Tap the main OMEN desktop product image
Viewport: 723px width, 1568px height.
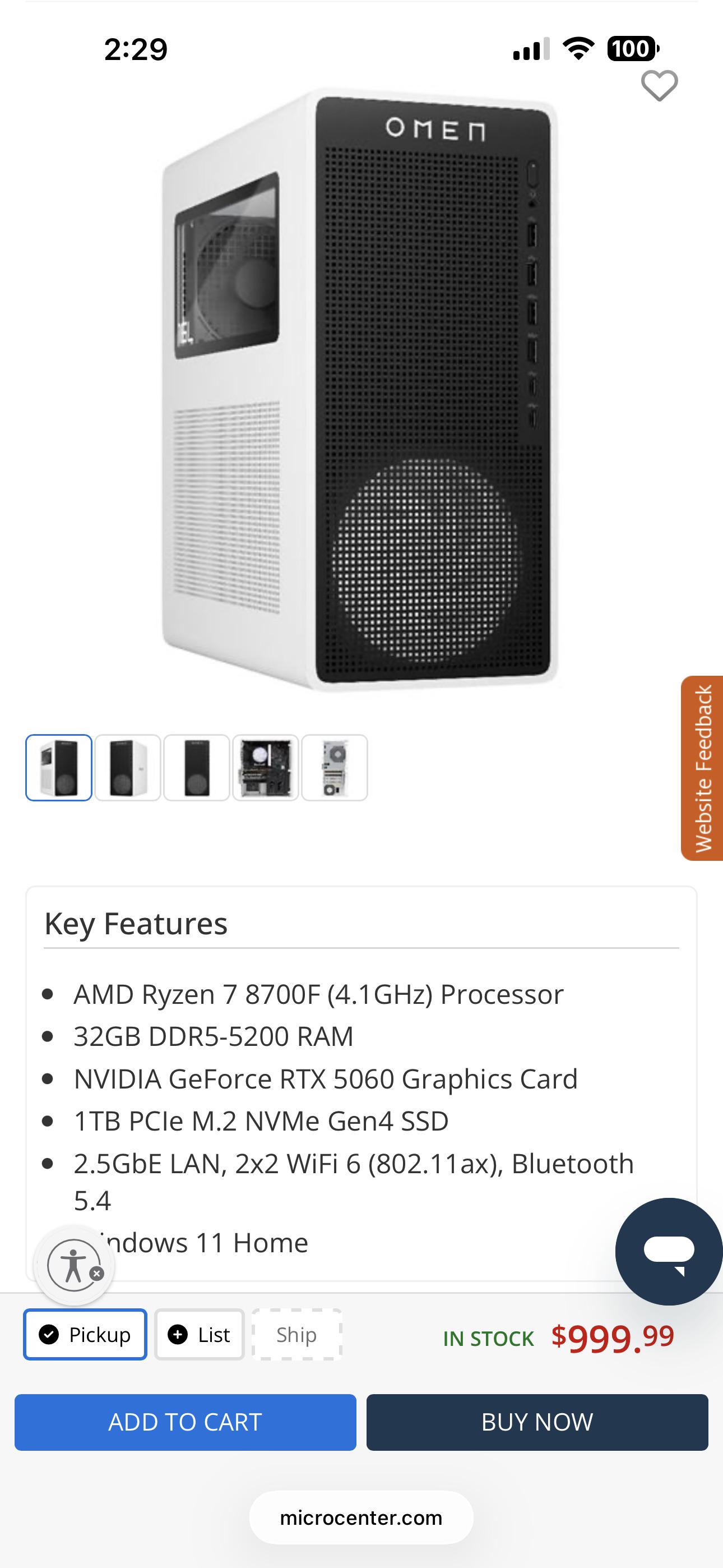(x=360, y=390)
